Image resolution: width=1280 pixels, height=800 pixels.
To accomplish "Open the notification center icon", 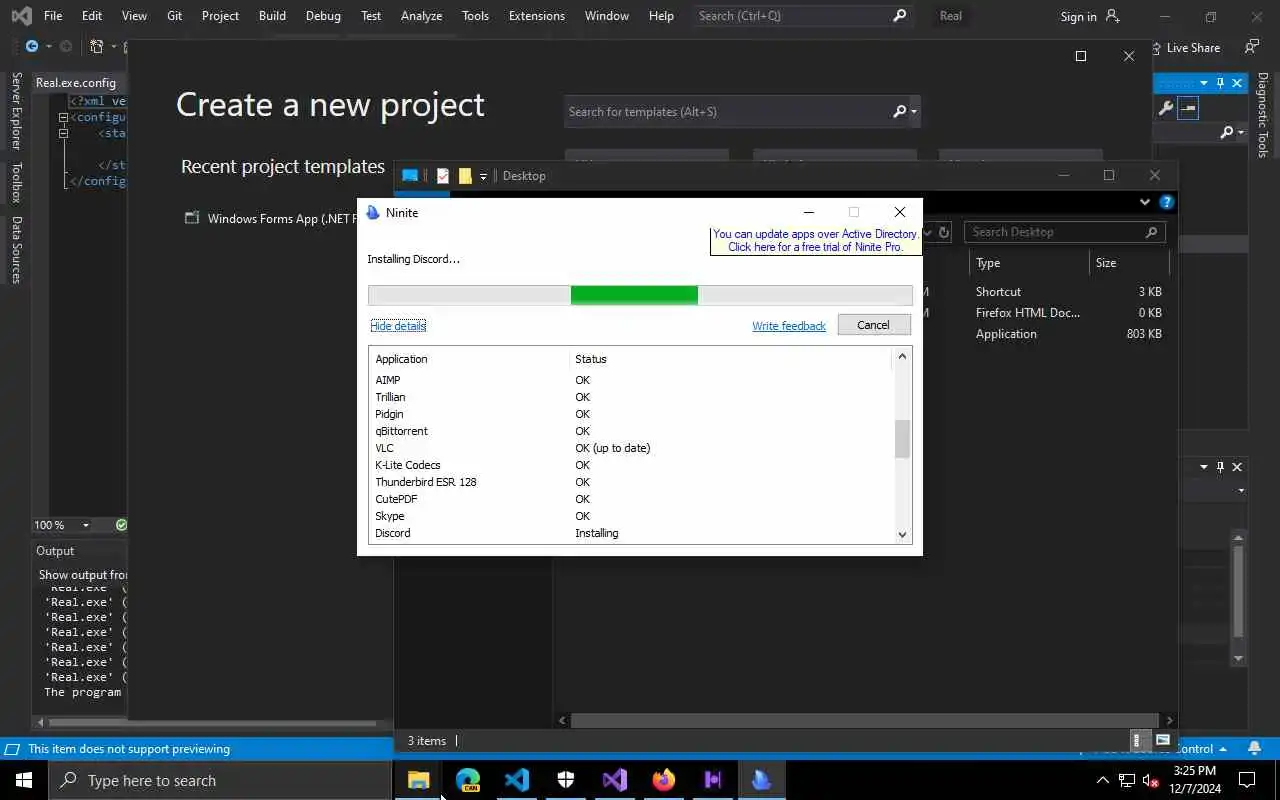I will pyautogui.click(x=1247, y=780).
